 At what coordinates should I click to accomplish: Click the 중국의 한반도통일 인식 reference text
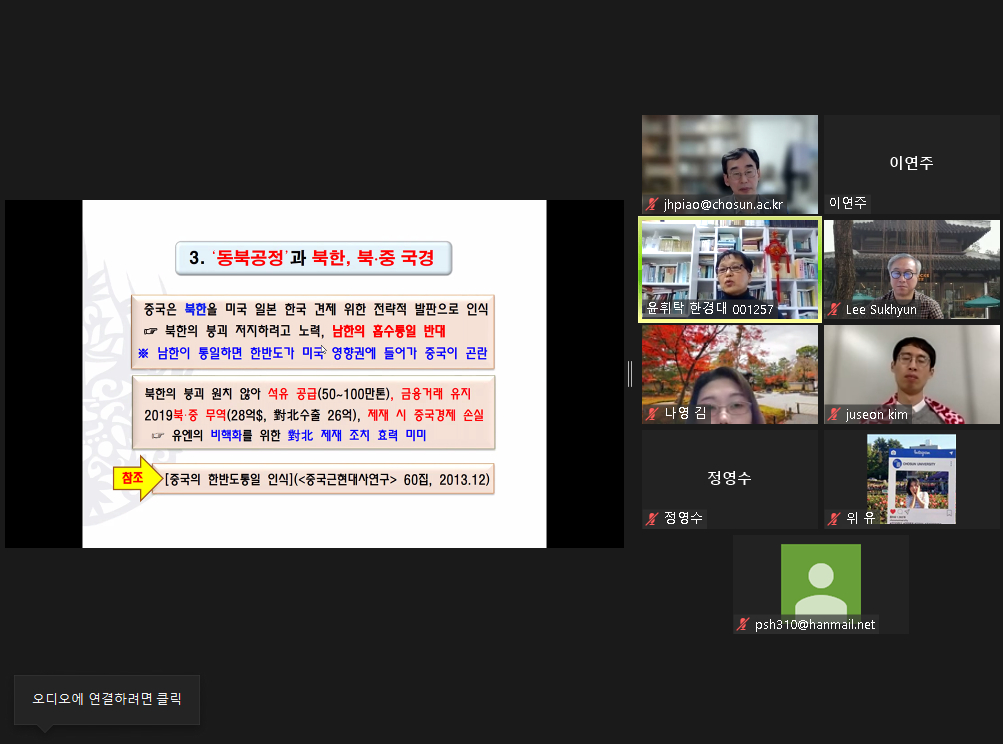coord(328,480)
